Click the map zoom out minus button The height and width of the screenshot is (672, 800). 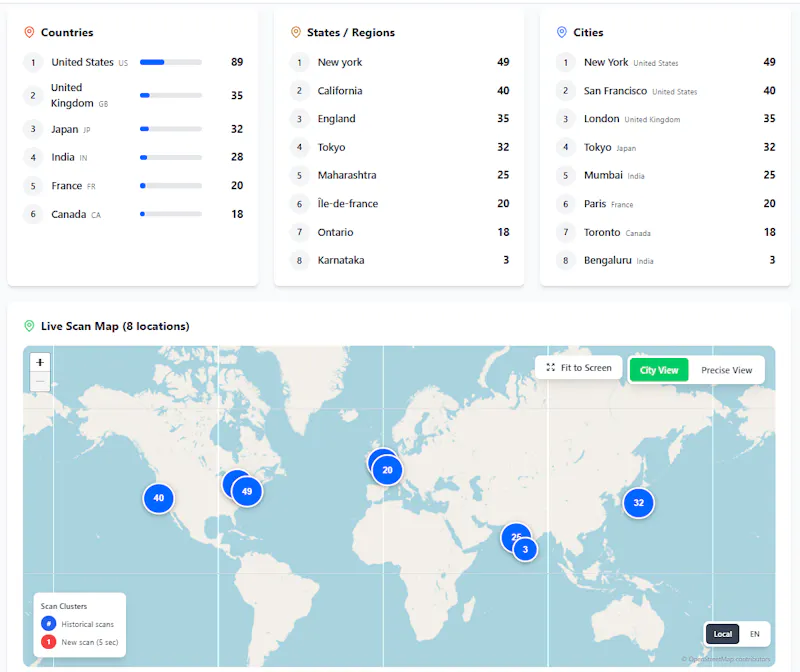40,382
